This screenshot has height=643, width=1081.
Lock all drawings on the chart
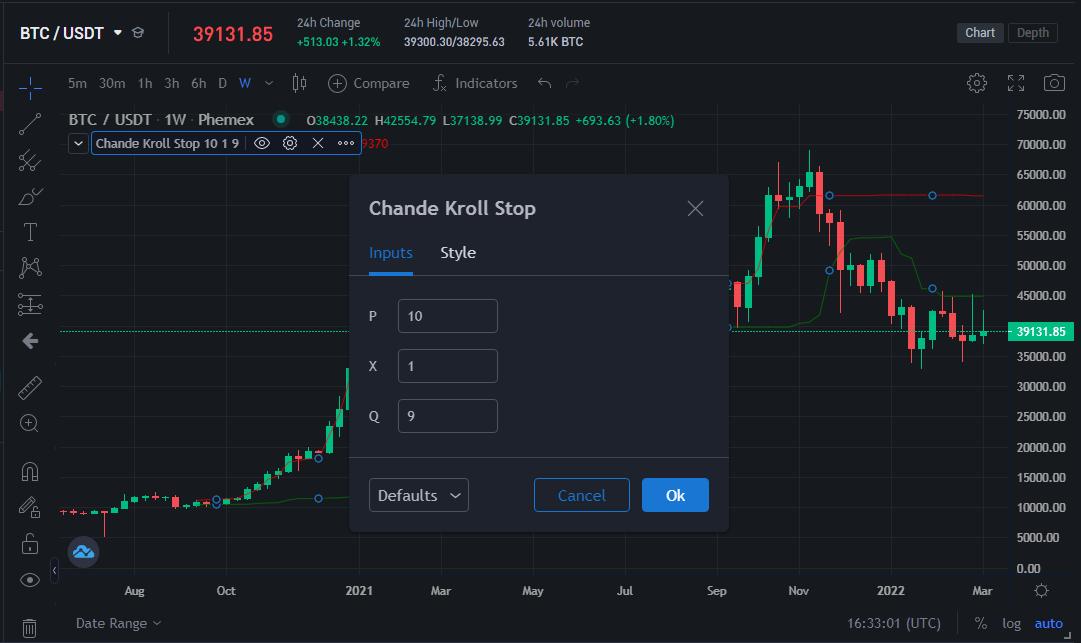(x=30, y=543)
